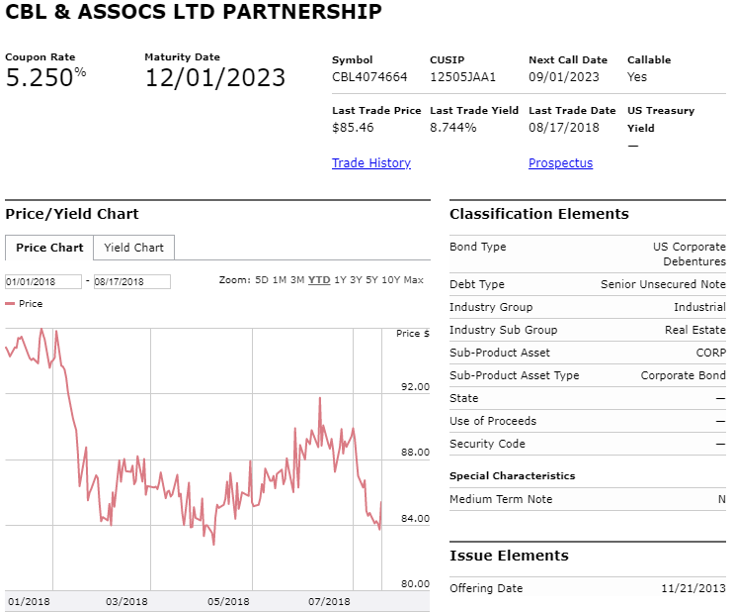The image size is (734, 612).
Task: Set chart zoom to 5D
Action: point(262,280)
